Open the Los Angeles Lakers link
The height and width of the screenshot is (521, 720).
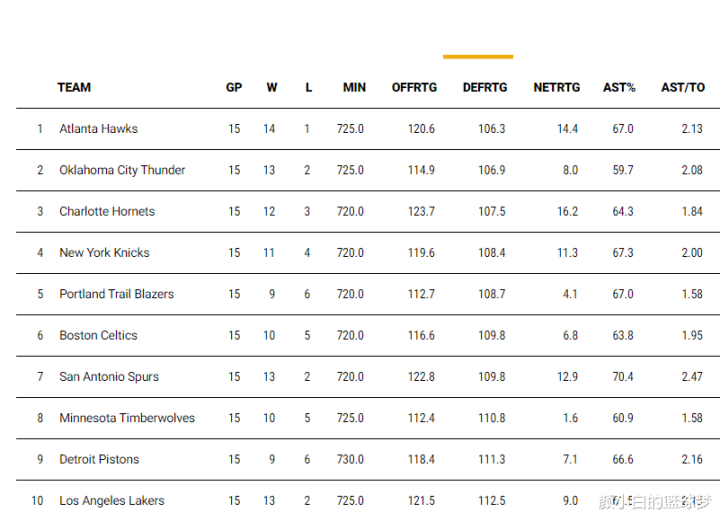click(x=112, y=501)
